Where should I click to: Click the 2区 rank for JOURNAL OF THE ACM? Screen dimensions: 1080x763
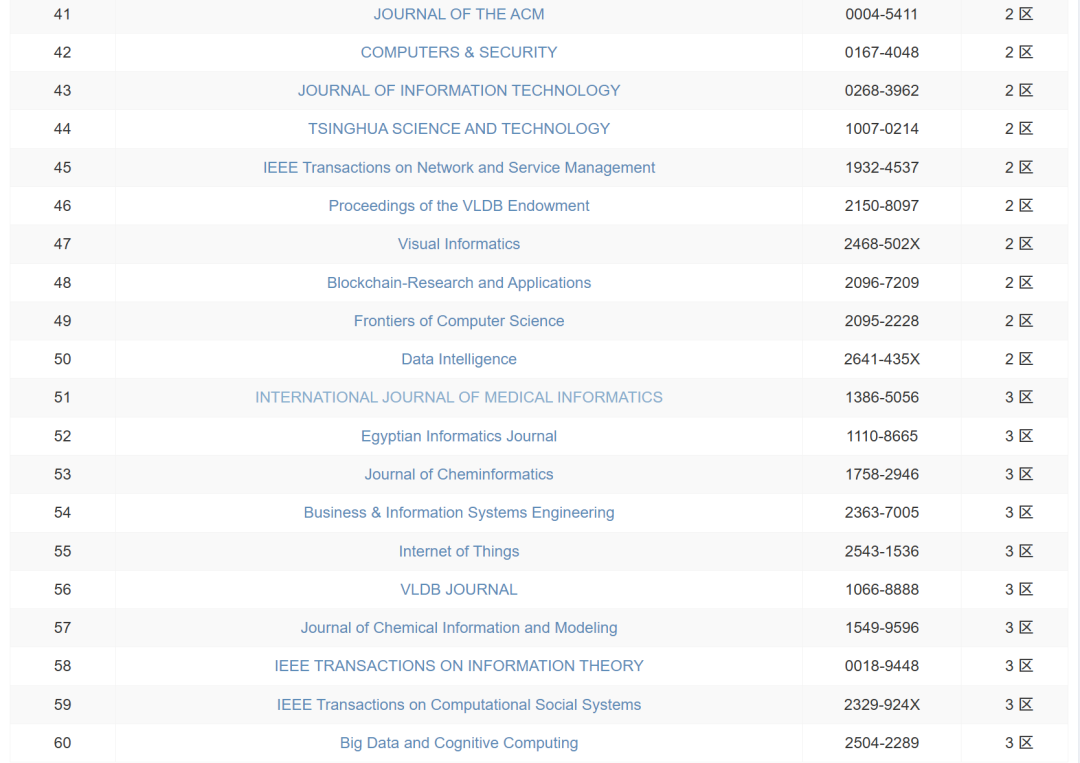tap(1019, 14)
